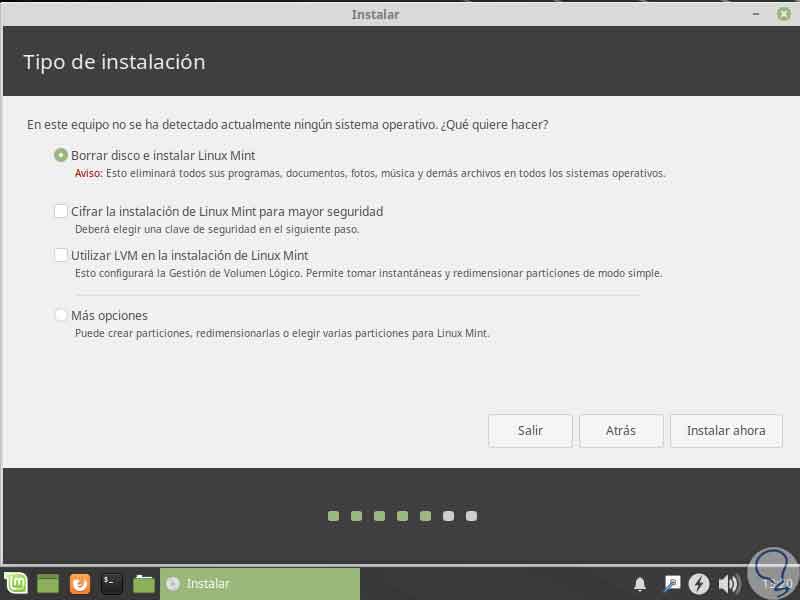Open the terminal from the taskbar

(111, 584)
